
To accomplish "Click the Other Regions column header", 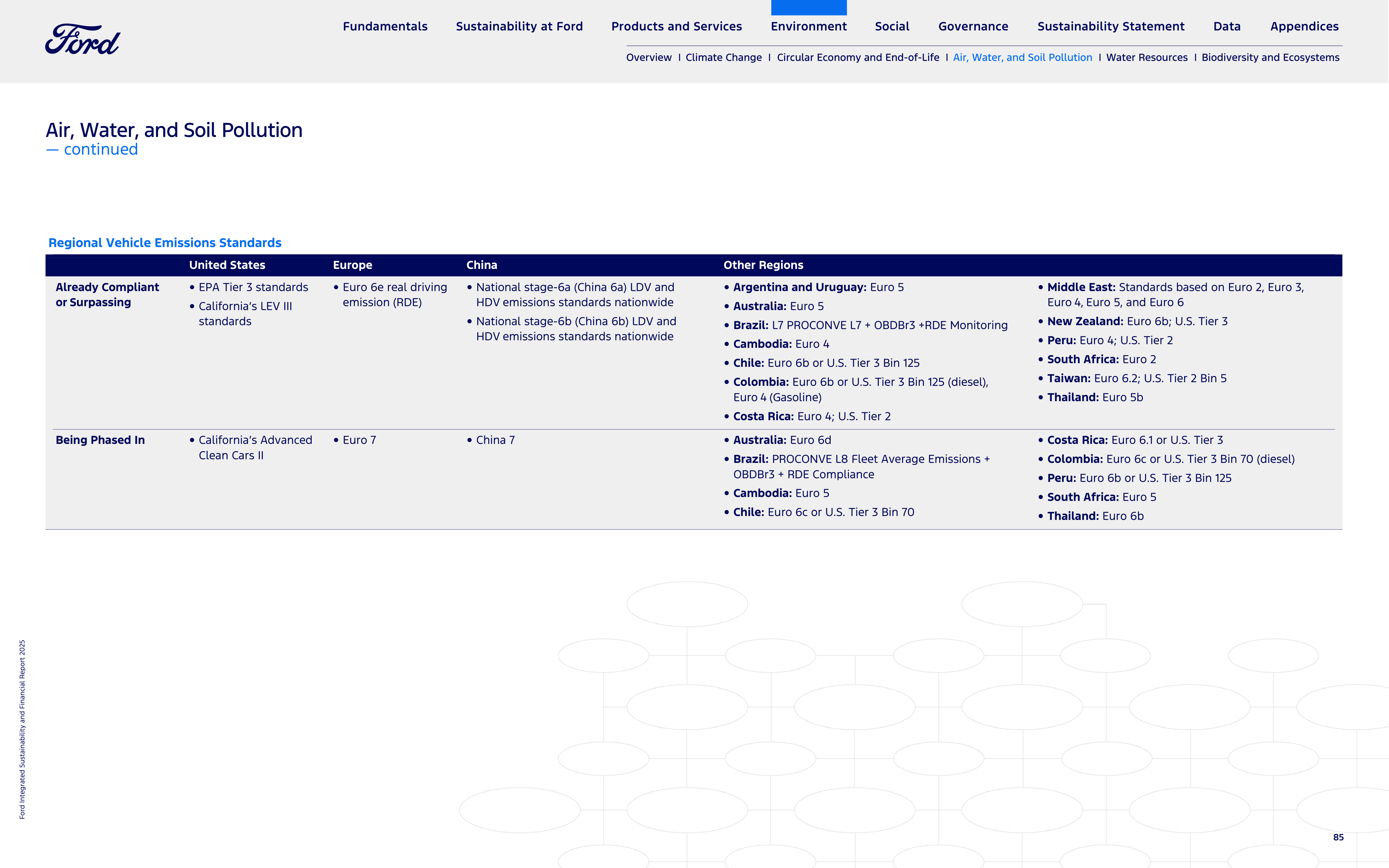I will [x=763, y=265].
